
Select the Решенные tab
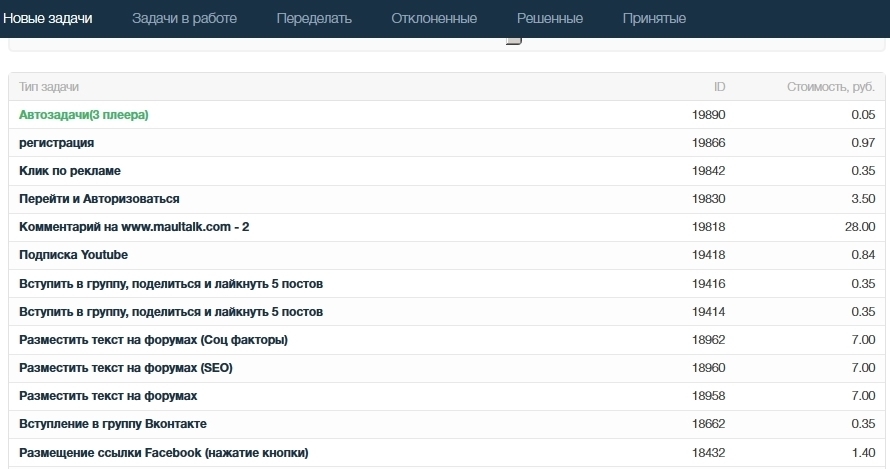549,19
